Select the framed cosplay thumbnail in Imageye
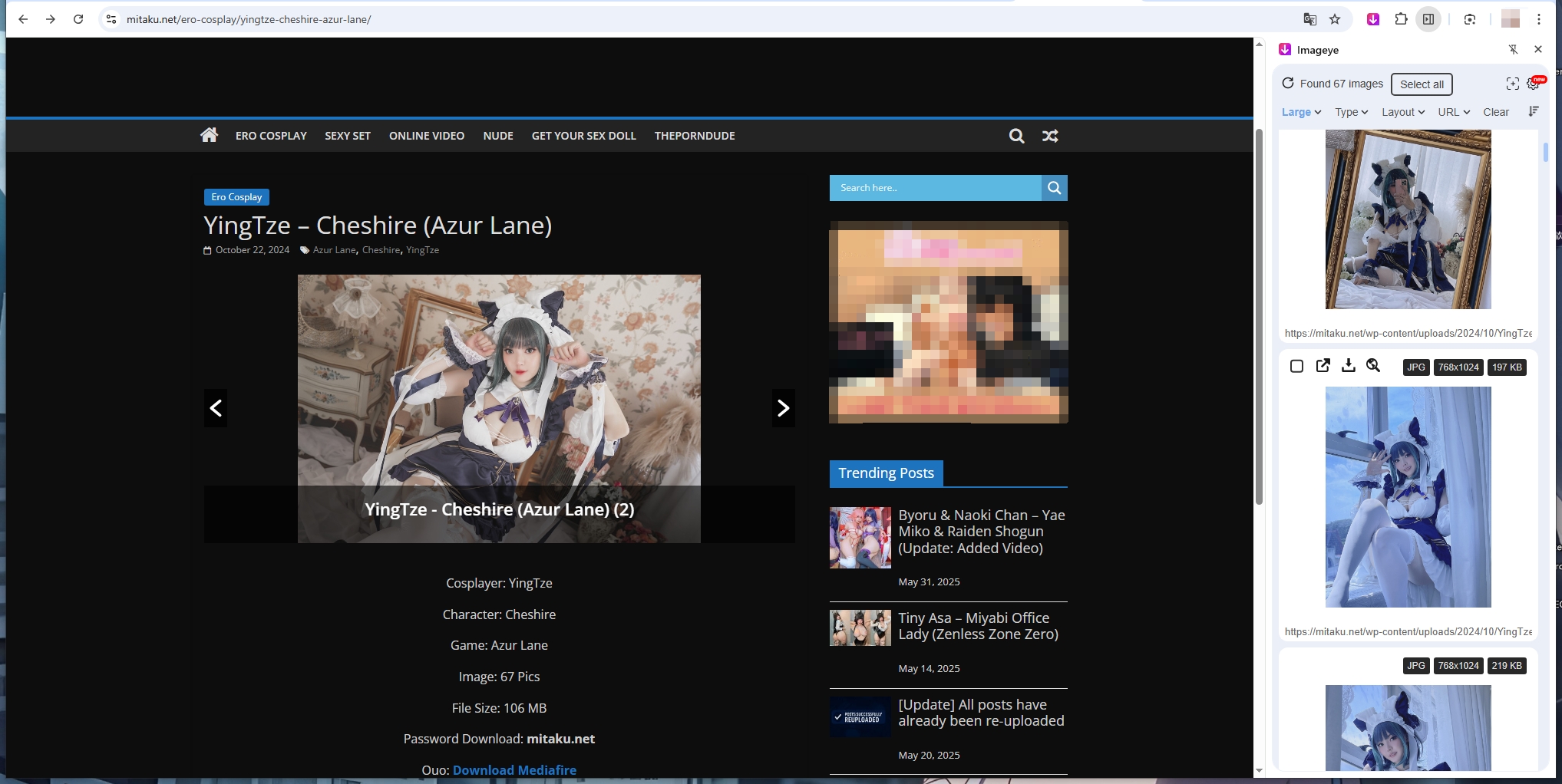This screenshot has width=1562, height=784. coord(1408,219)
